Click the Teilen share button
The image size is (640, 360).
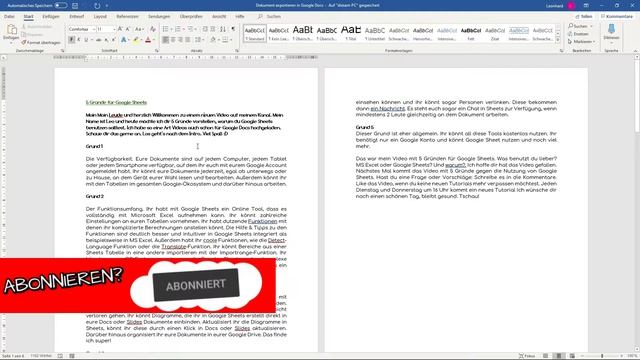point(584,16)
